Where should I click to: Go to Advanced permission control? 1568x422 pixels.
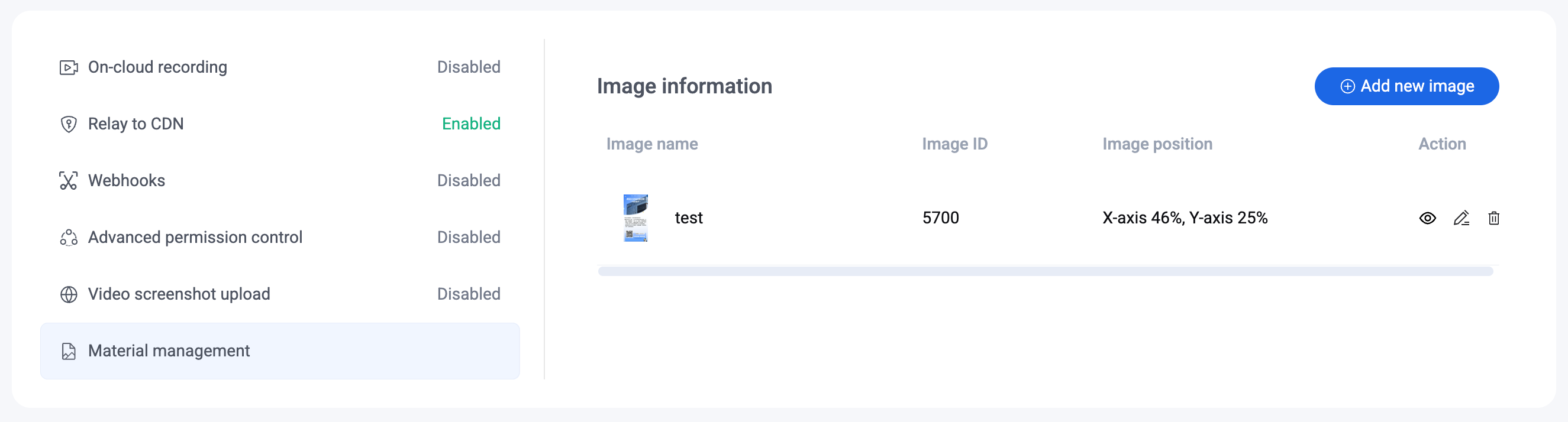[195, 238]
